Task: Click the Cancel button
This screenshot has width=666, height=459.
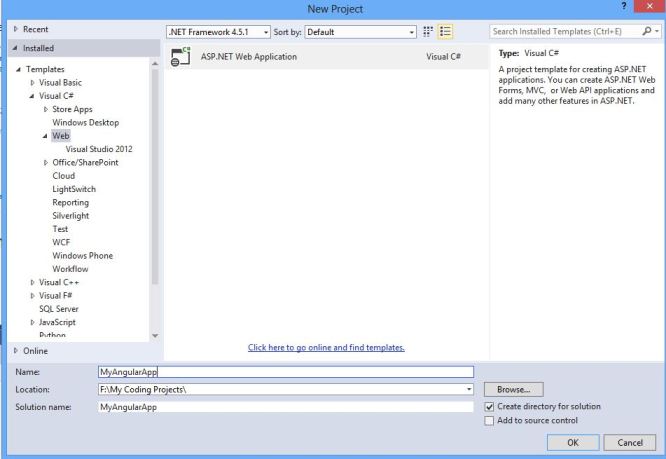Action: (630, 442)
